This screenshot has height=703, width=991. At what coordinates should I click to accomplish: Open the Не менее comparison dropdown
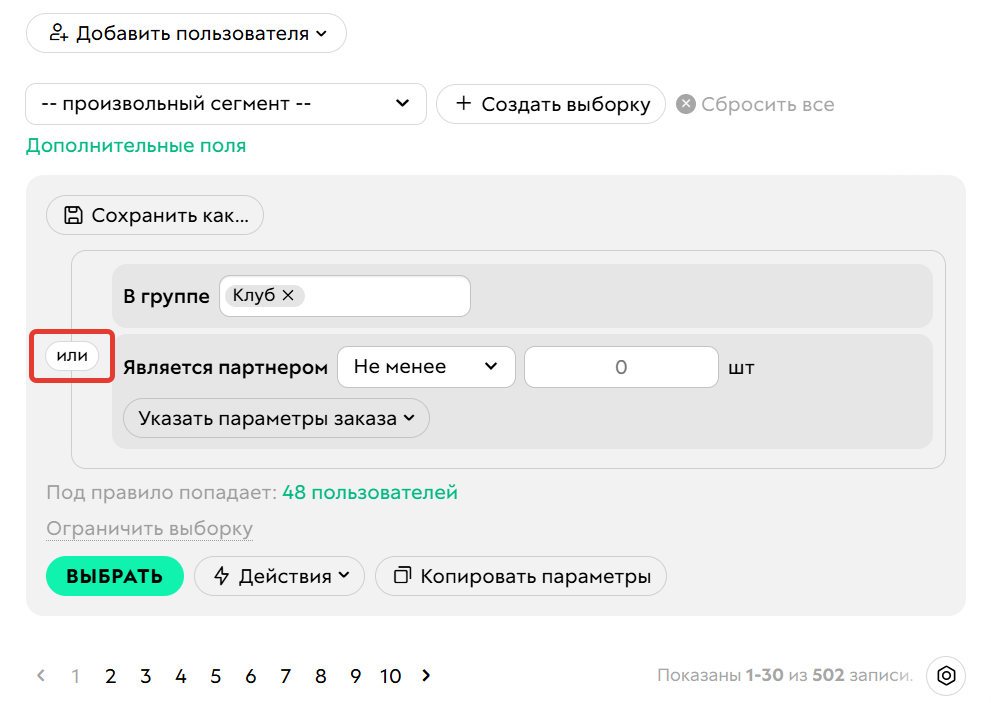(x=426, y=367)
